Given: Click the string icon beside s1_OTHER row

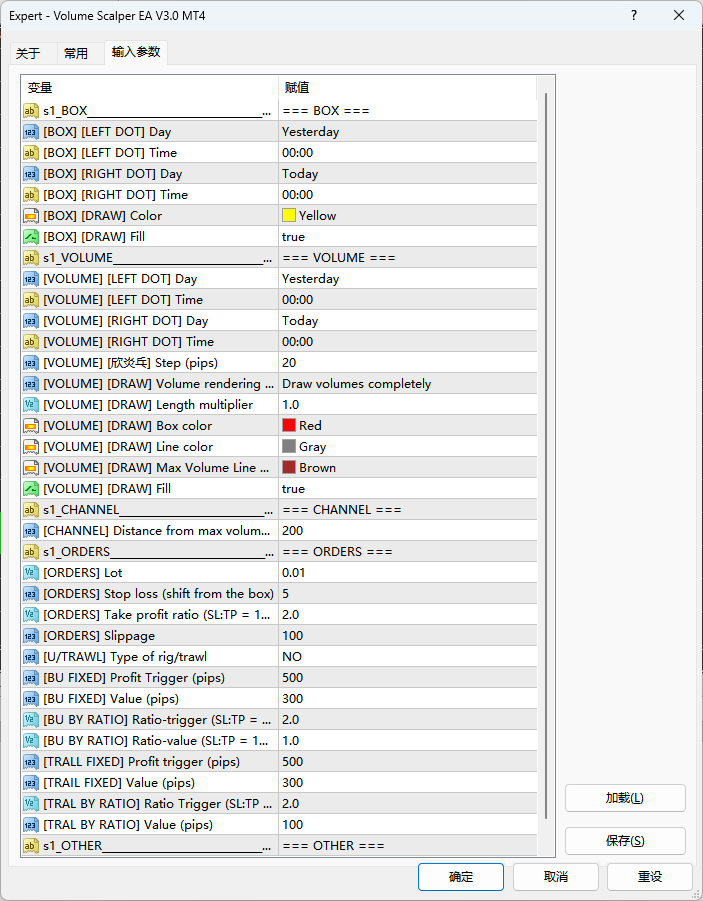Looking at the screenshot, I should (x=30, y=845).
